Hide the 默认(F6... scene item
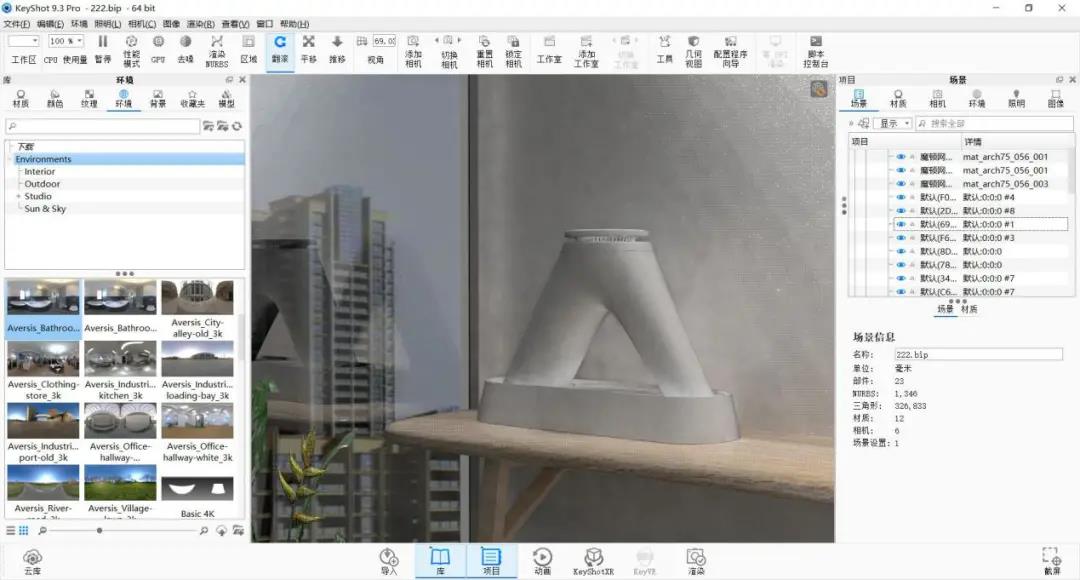The height and width of the screenshot is (580, 1080). click(900, 238)
